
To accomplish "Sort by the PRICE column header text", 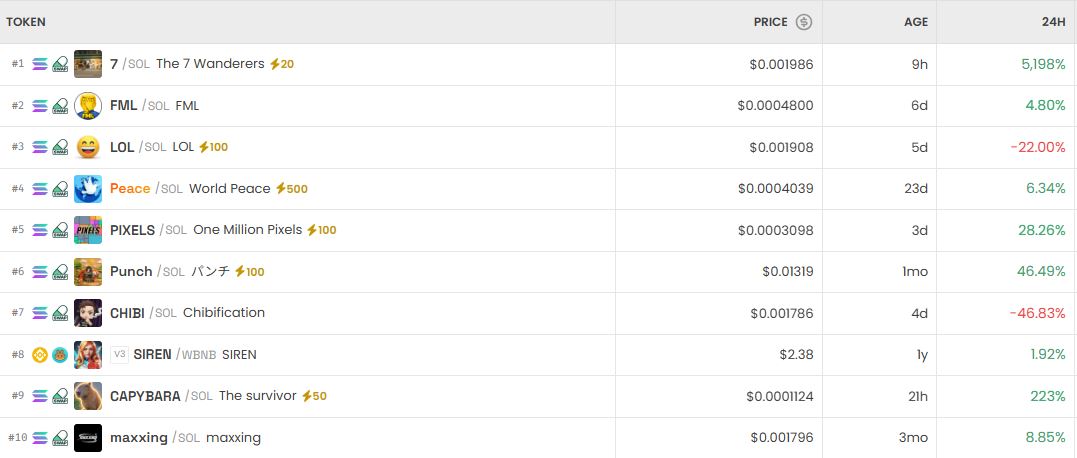I will coord(771,22).
